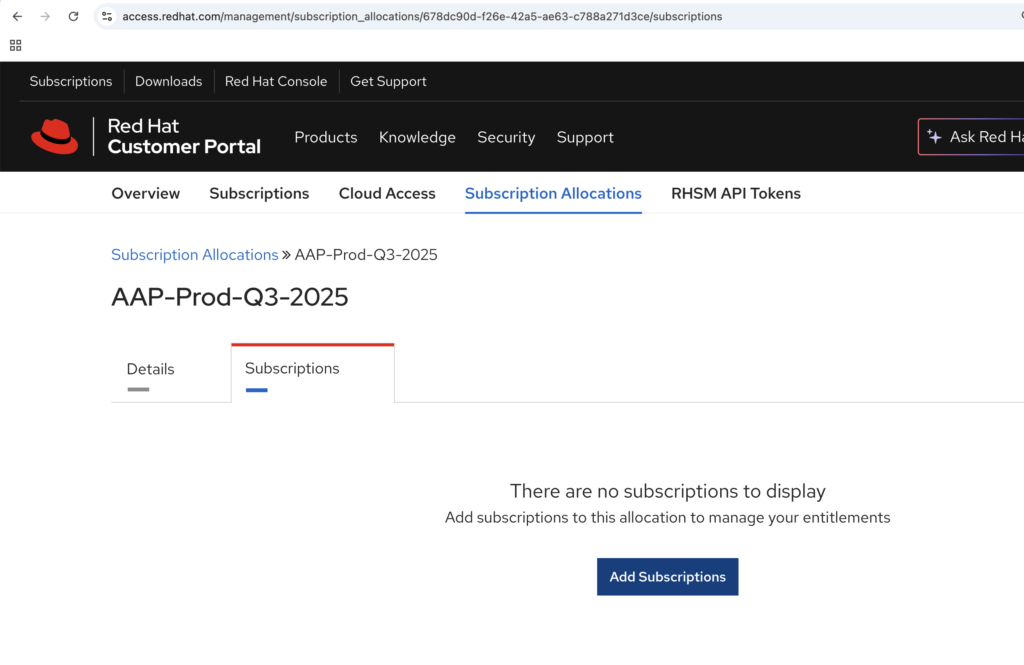1024x665 pixels.
Task: Open the Cloud Access section
Action: coord(387,193)
